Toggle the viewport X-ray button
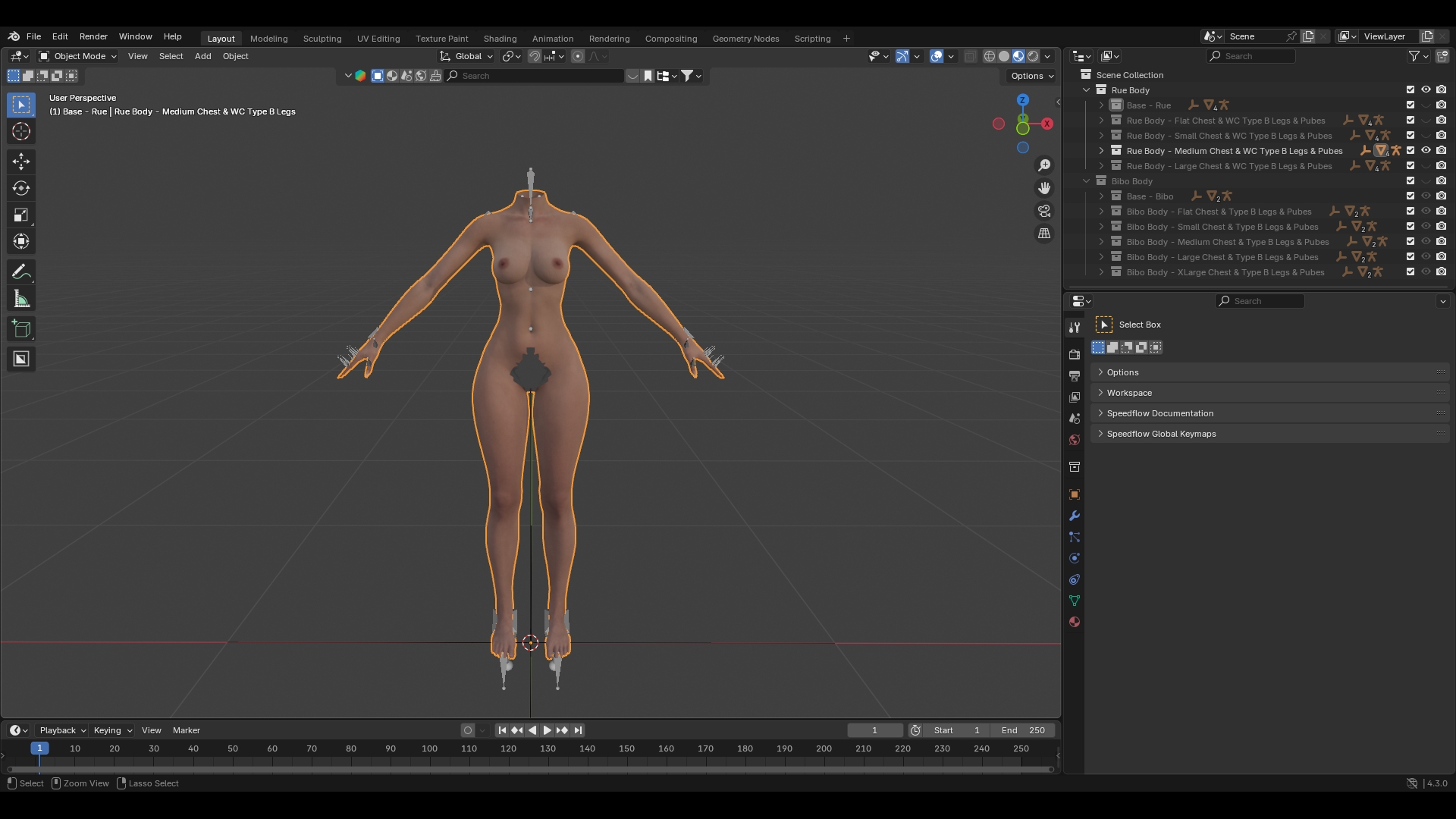The image size is (1456, 819). point(970,56)
